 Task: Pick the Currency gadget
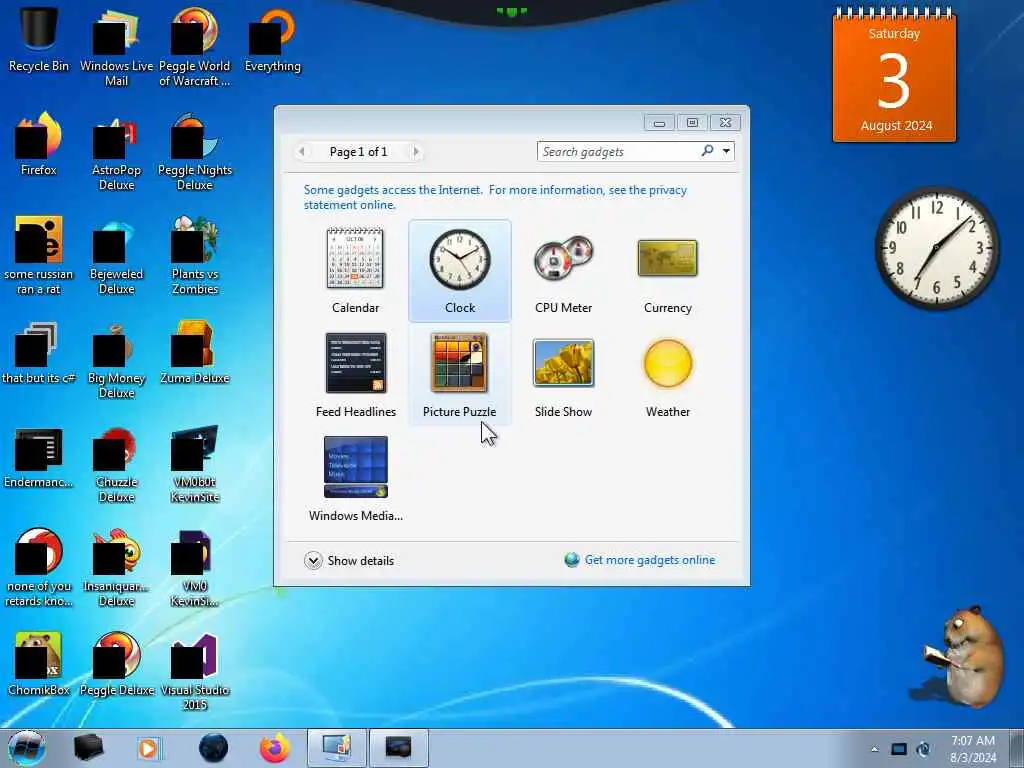pyautogui.click(x=667, y=270)
